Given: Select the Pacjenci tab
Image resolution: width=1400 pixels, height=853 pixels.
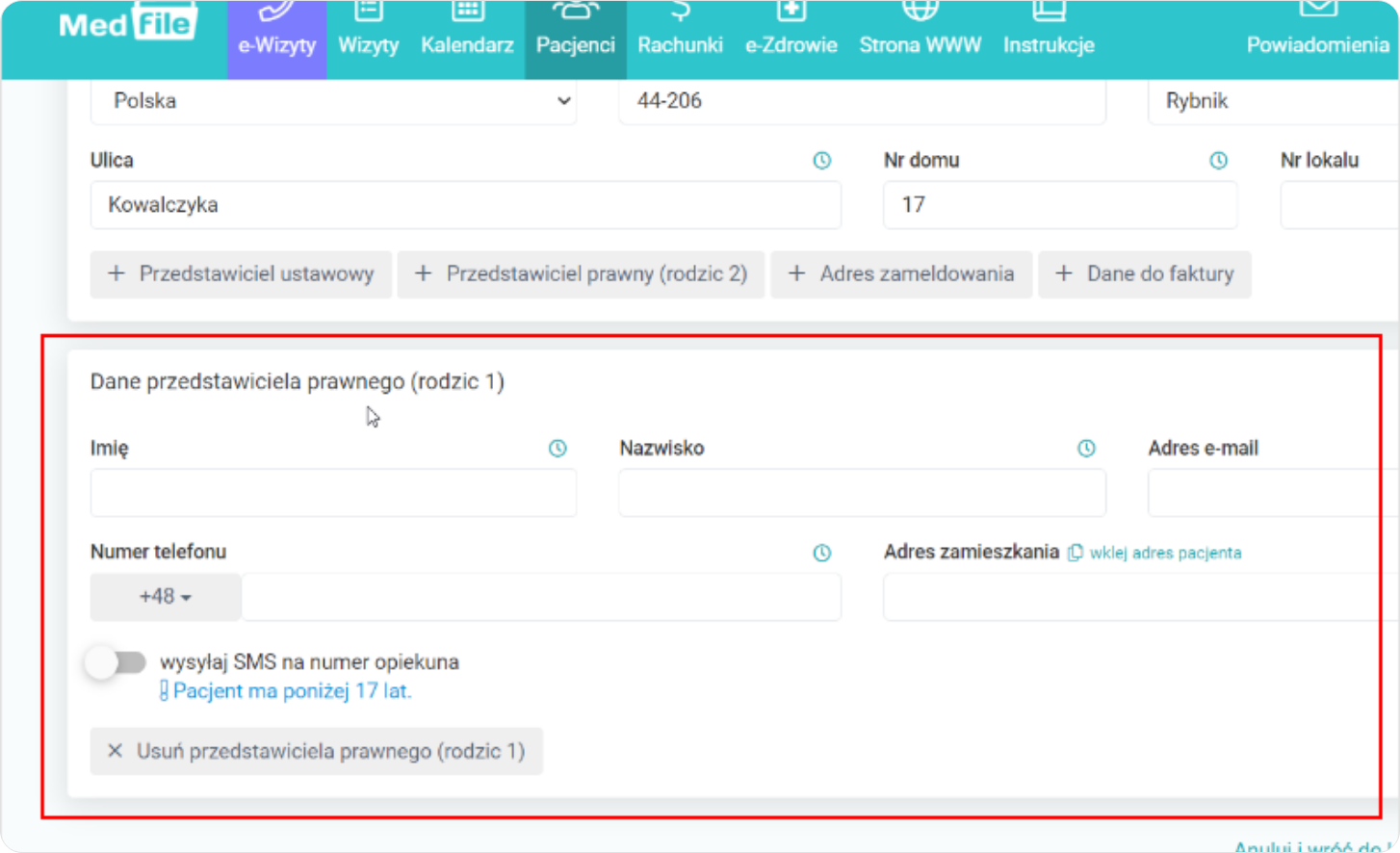Looking at the screenshot, I should coord(575,39).
